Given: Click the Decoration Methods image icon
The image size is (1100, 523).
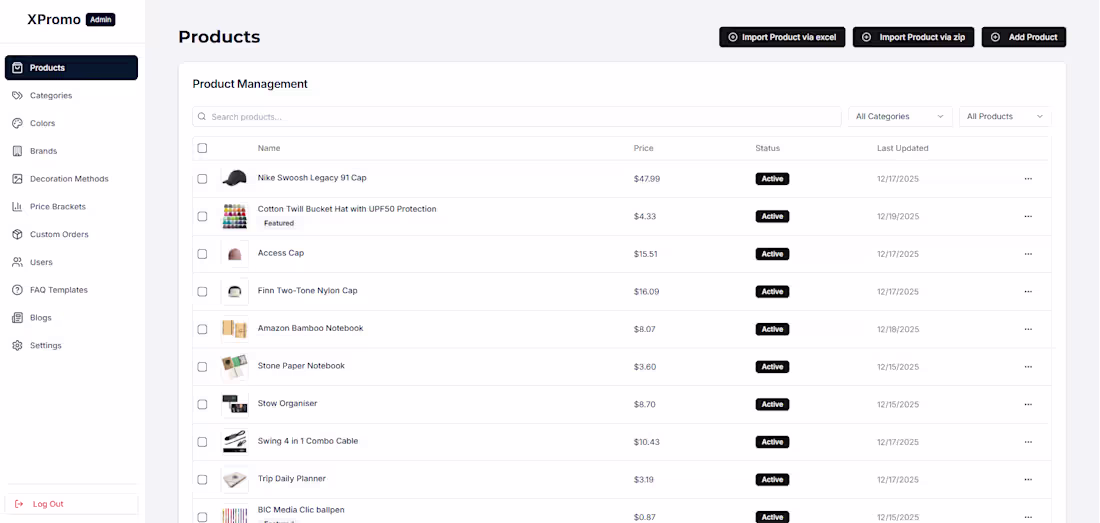Looking at the screenshot, I should [18, 179].
